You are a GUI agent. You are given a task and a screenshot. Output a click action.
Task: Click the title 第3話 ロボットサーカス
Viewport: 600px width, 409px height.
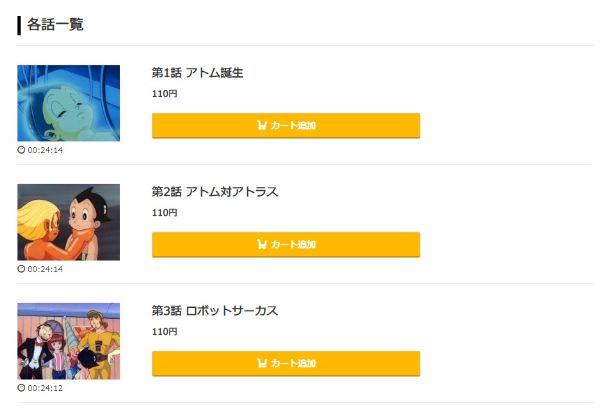[214, 311]
